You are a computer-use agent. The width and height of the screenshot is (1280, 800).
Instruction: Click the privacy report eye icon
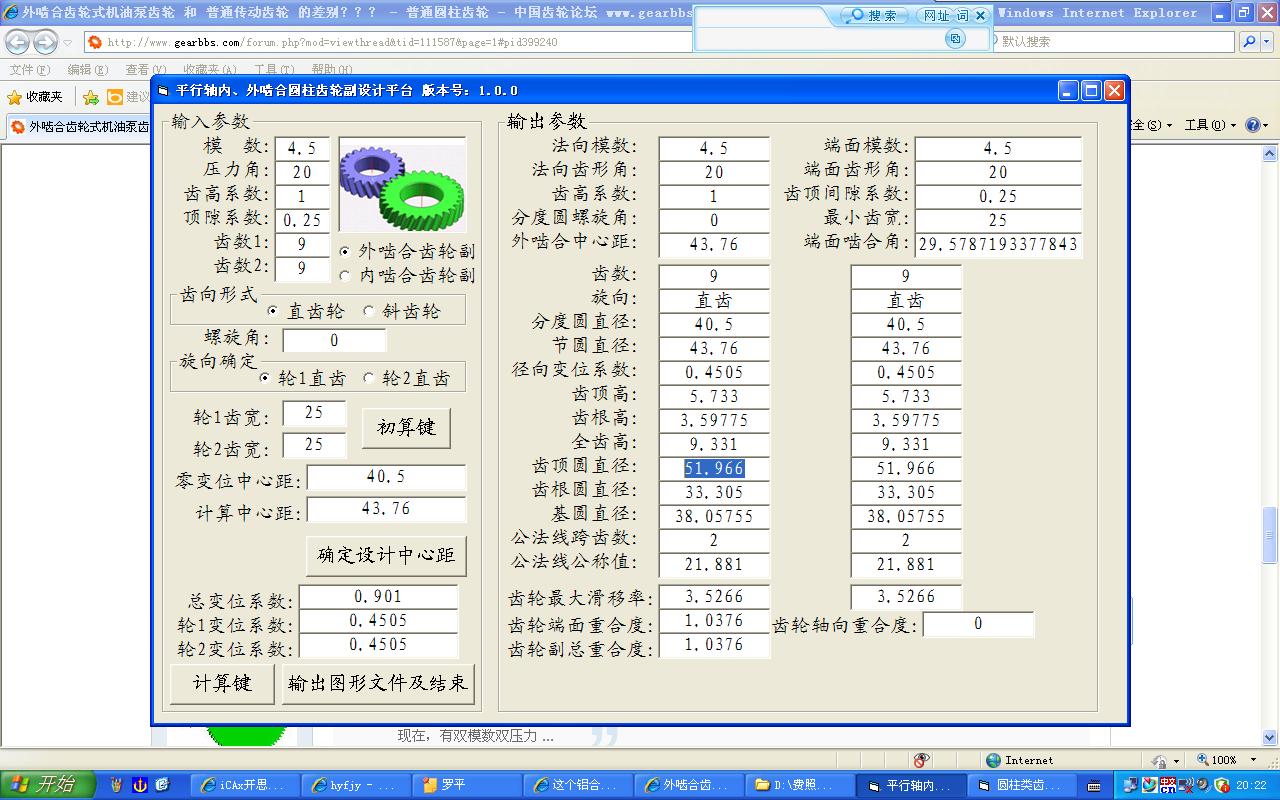point(921,760)
